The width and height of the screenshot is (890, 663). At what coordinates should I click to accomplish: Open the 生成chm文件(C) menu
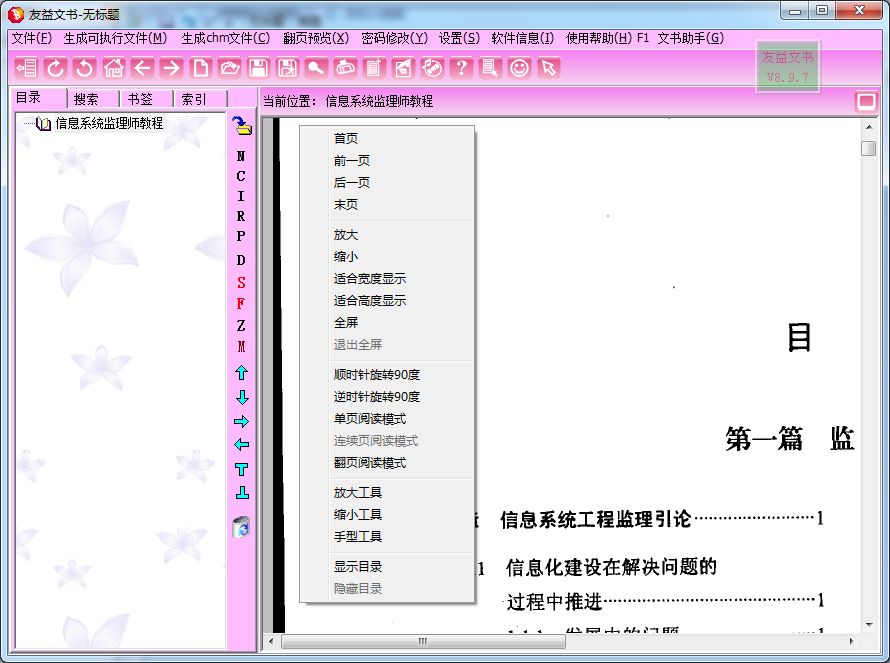(x=225, y=38)
